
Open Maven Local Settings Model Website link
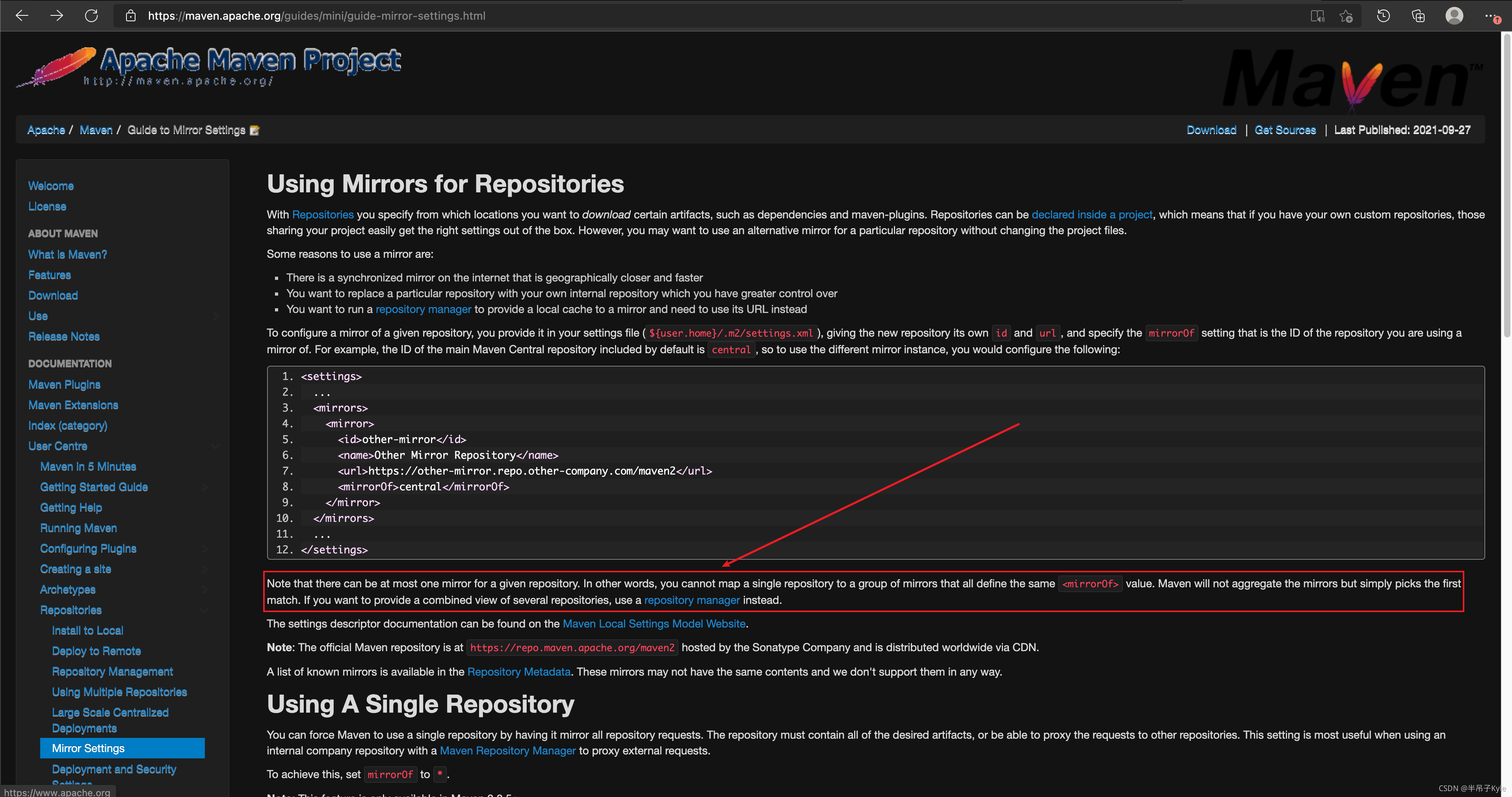pyautogui.click(x=654, y=624)
